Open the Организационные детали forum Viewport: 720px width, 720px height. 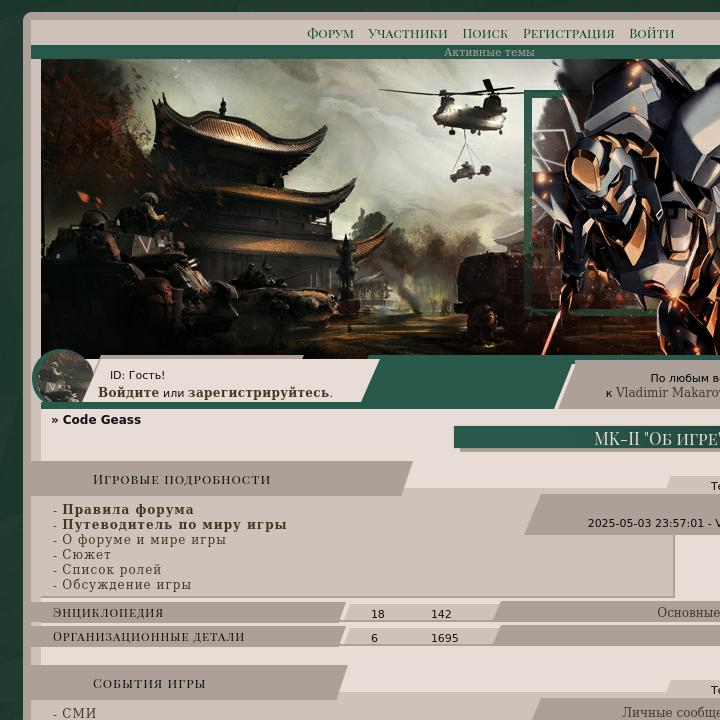[x=148, y=637]
